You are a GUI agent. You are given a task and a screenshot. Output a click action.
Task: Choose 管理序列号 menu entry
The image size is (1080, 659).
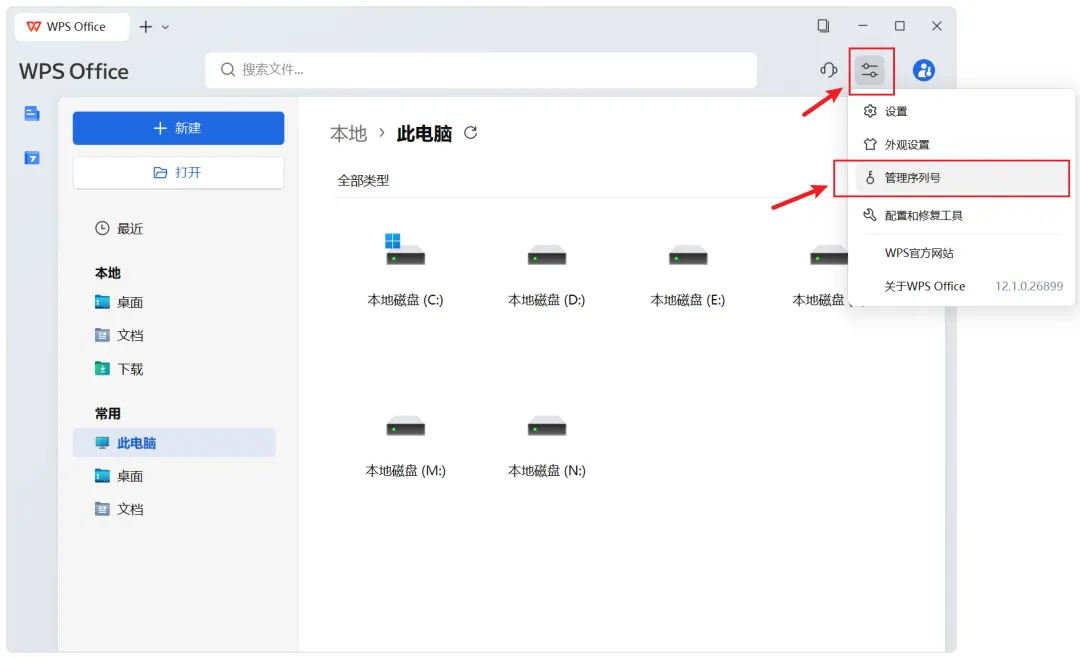961,178
